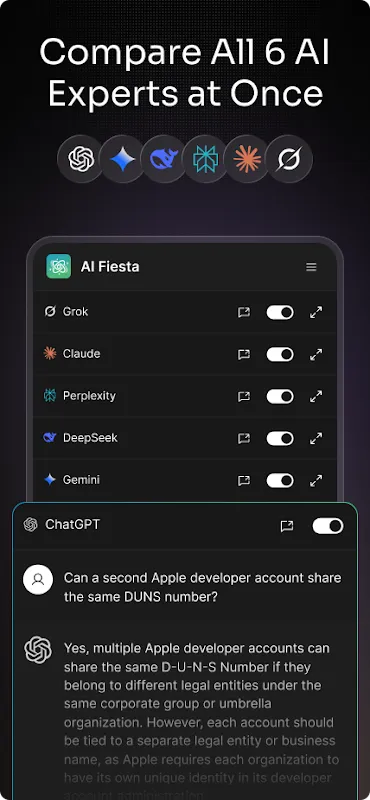370x800 pixels.
Task: Open new chat icon beside Perplexity
Action: point(244,396)
